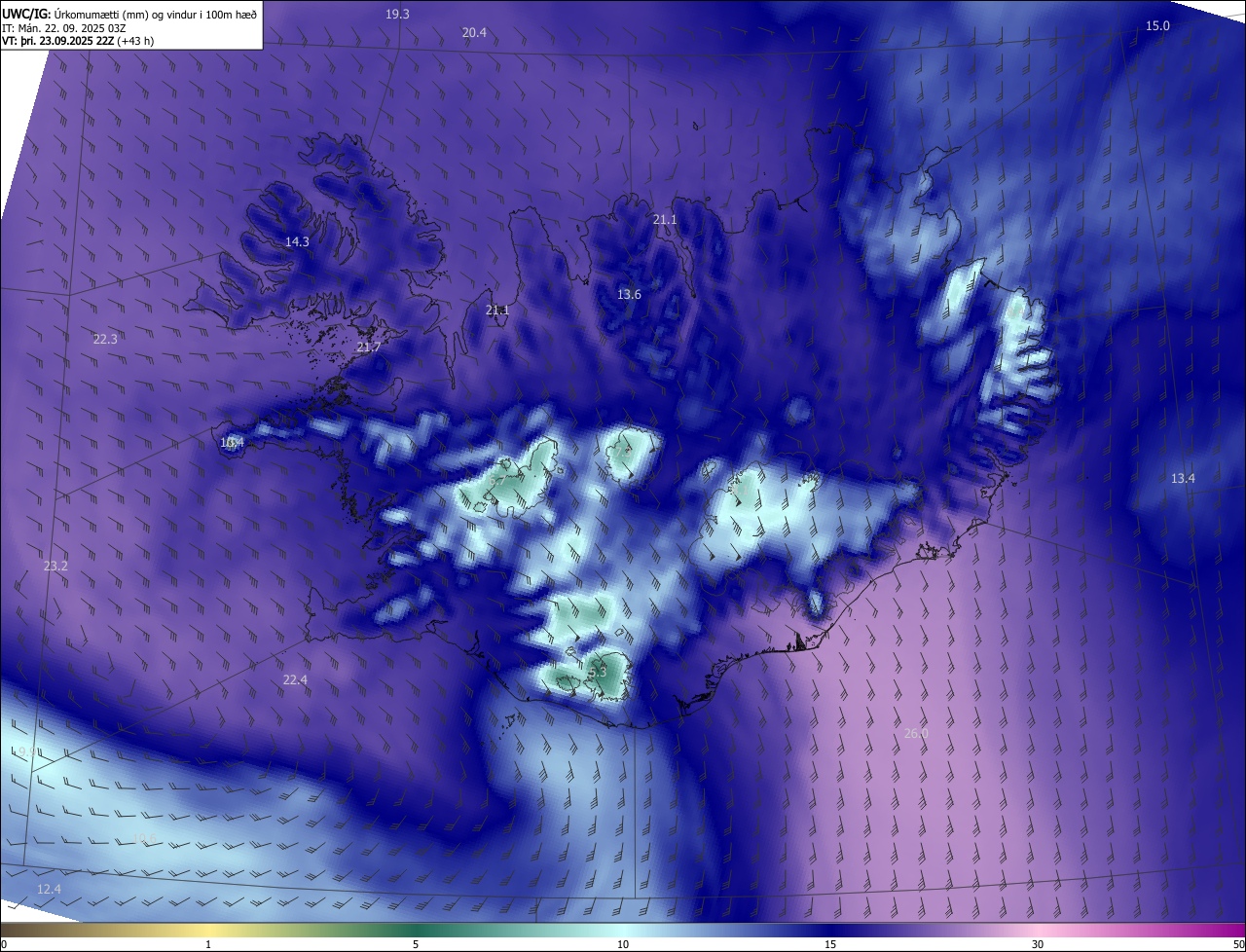
Task: Click the 19.3 value on the map
Action: (x=397, y=14)
